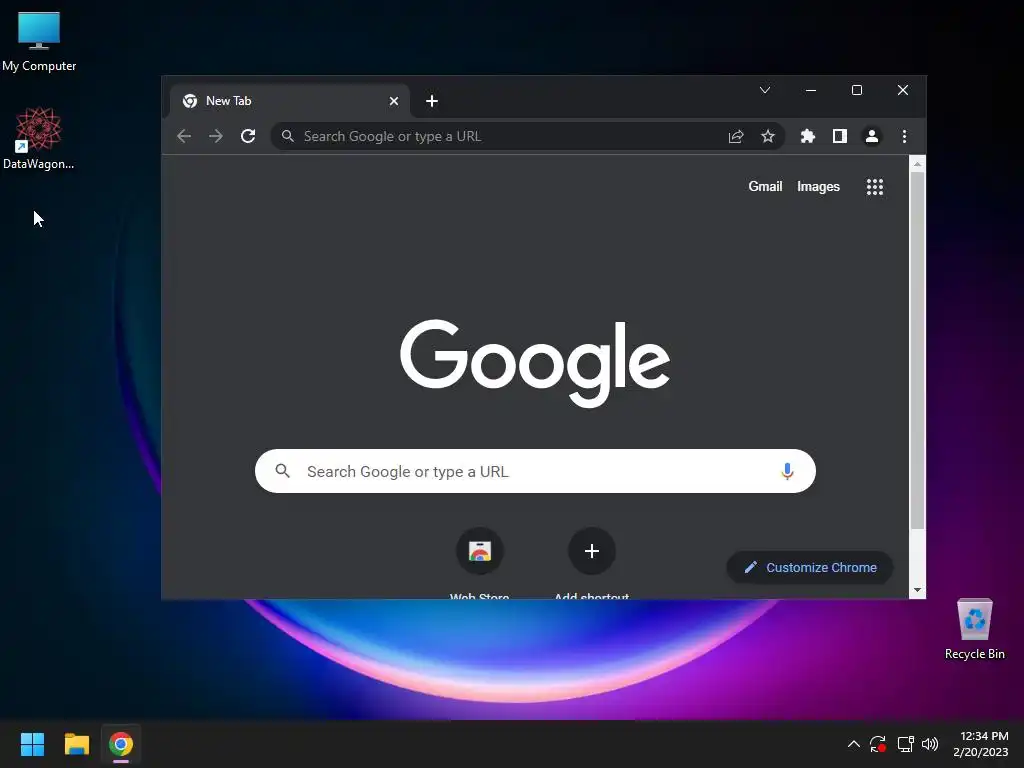This screenshot has height=768, width=1024.
Task: Select the DataWagon desktop shortcut
Action: 39,138
